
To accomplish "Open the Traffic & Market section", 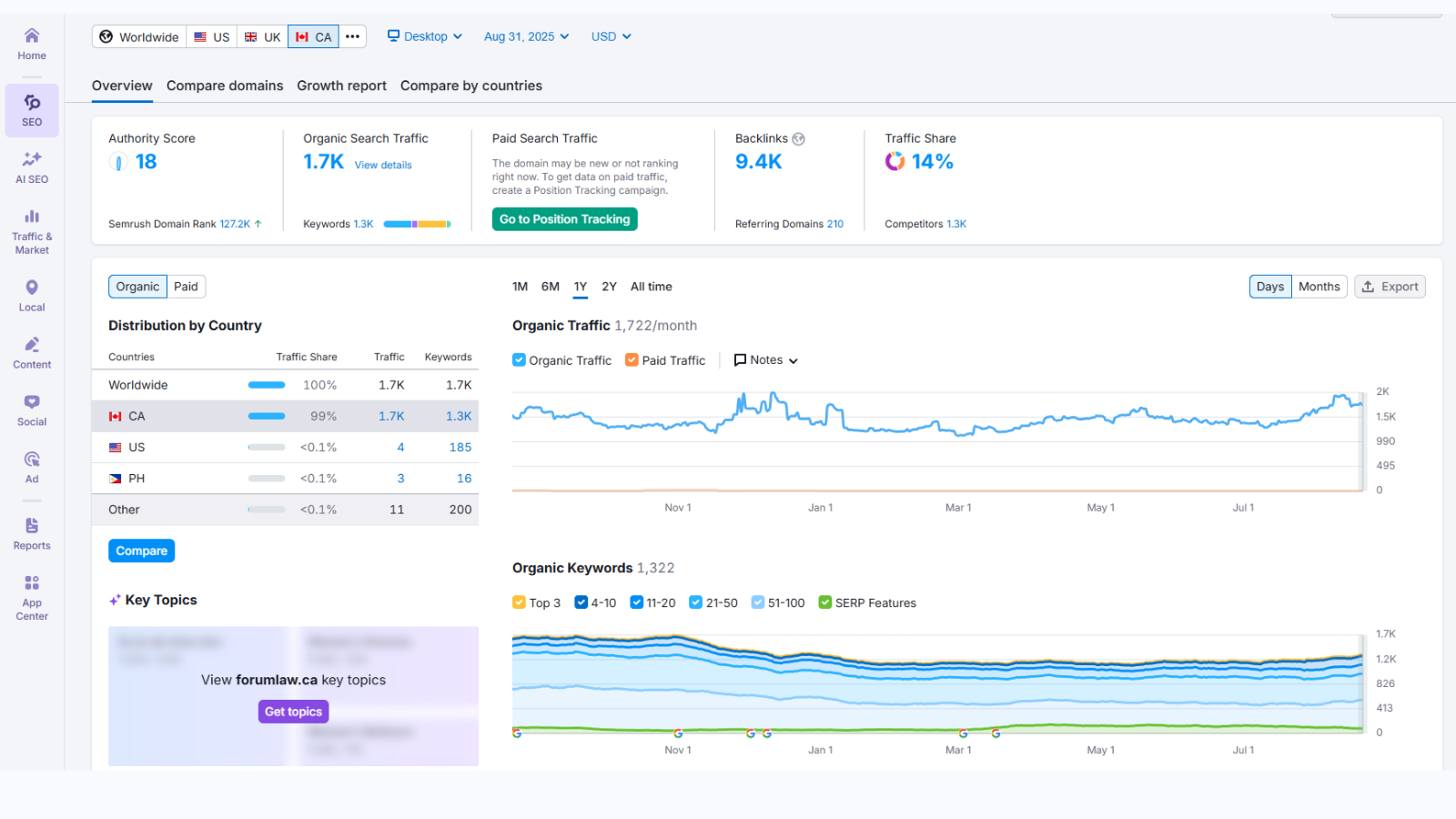I will tap(32, 231).
